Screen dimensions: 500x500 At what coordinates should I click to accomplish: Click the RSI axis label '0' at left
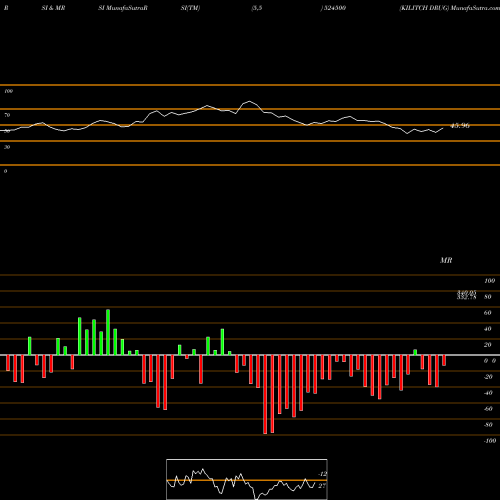5,171
